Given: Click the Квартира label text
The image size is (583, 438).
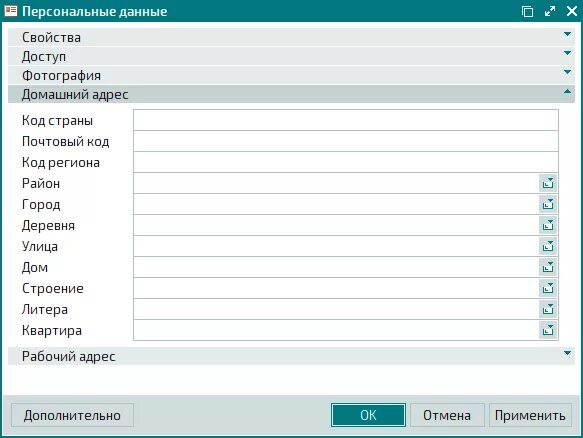Looking at the screenshot, I should tap(52, 331).
